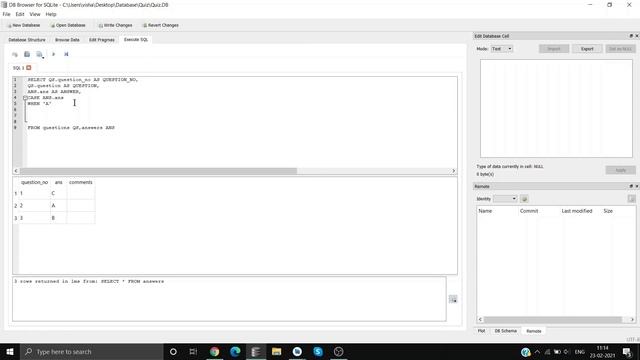Click the save SQL file icon
Screen dimensions: 640x360
point(40,54)
